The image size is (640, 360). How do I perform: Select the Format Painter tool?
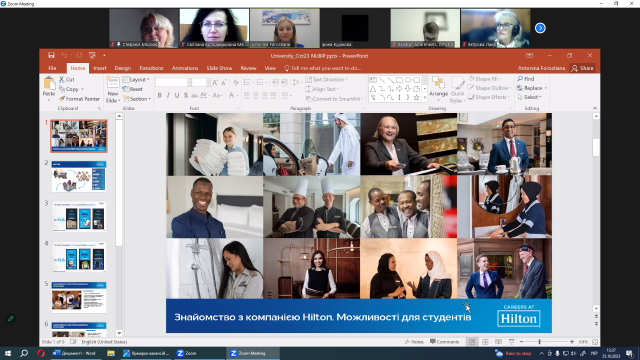point(79,99)
